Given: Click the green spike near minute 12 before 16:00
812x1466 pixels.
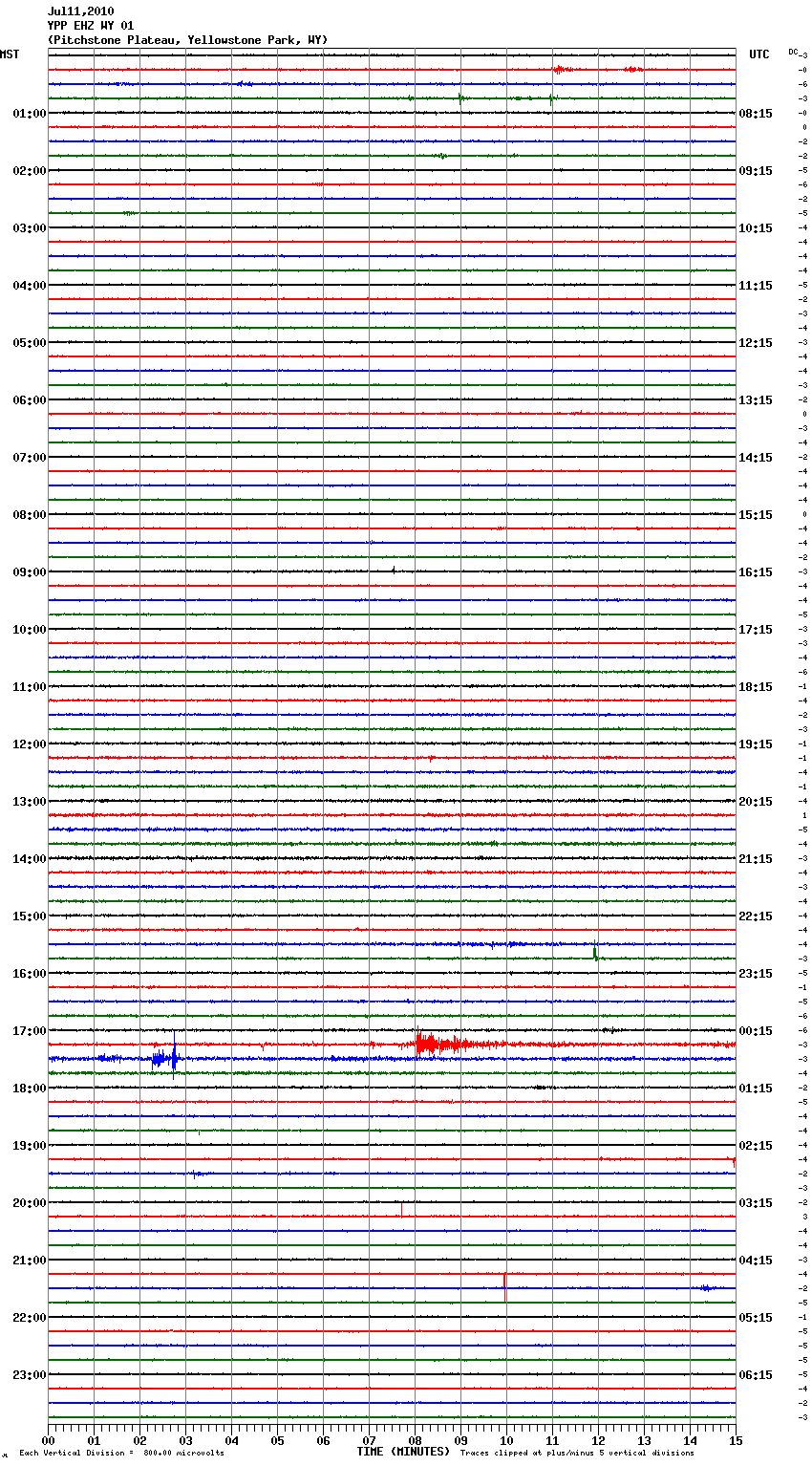Looking at the screenshot, I should pyautogui.click(x=595, y=951).
